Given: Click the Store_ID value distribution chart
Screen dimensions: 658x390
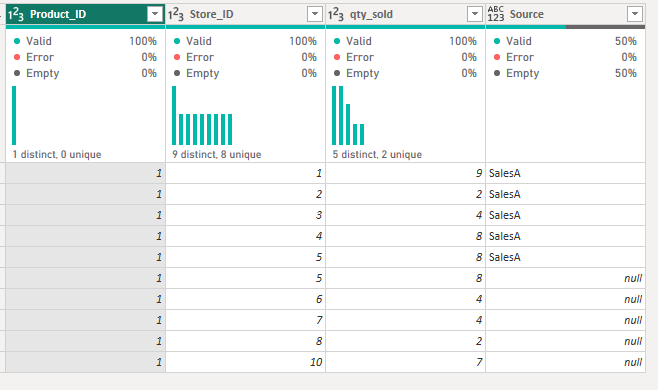Looking at the screenshot, I should pyautogui.click(x=202, y=115).
